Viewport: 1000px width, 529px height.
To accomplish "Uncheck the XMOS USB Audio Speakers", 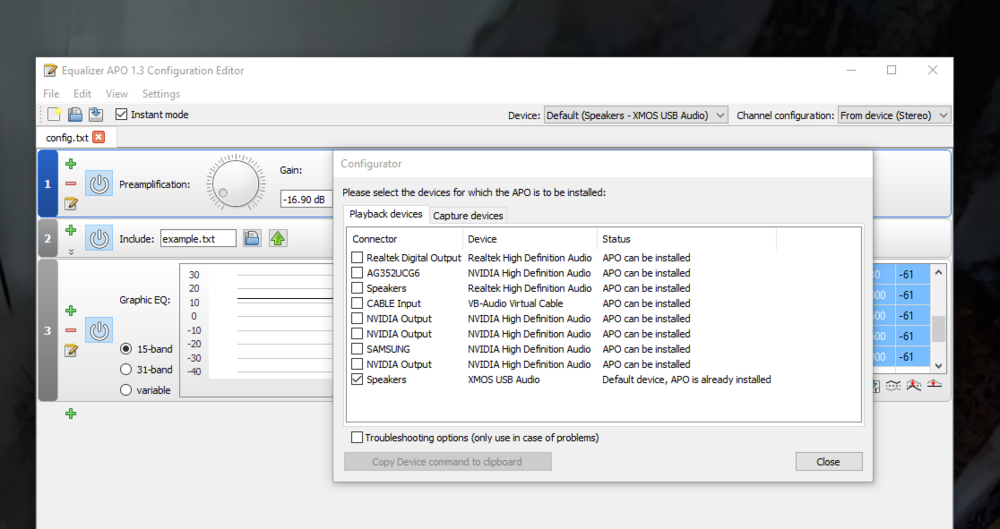I will click(357, 380).
